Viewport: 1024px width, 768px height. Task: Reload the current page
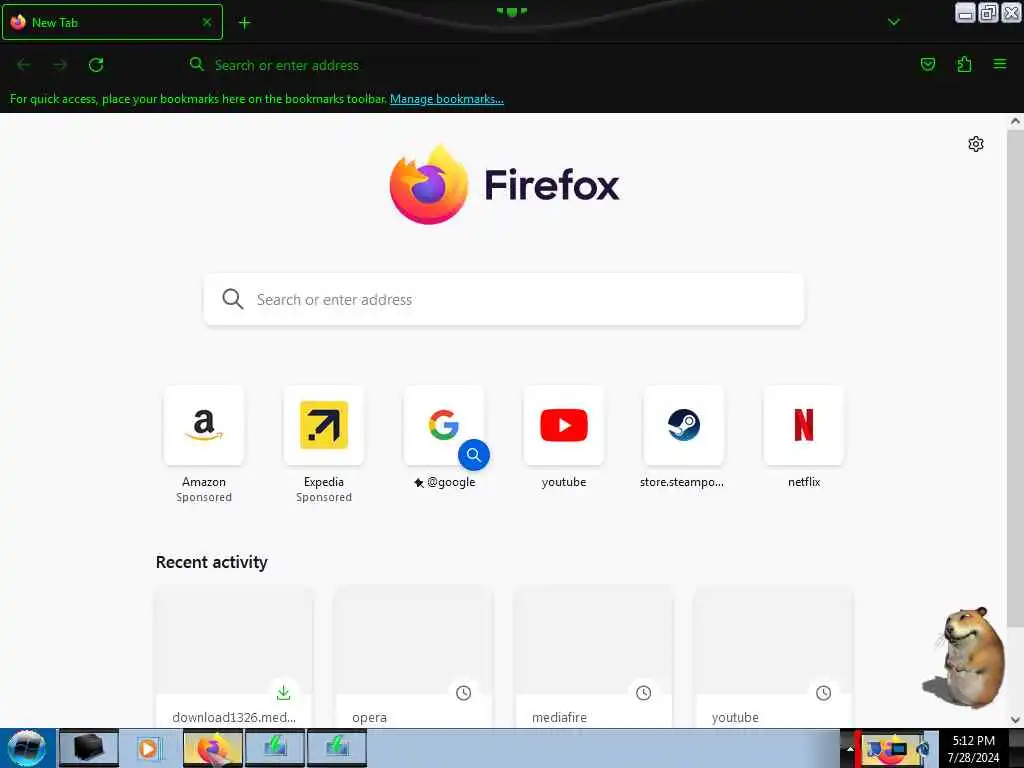click(x=96, y=65)
